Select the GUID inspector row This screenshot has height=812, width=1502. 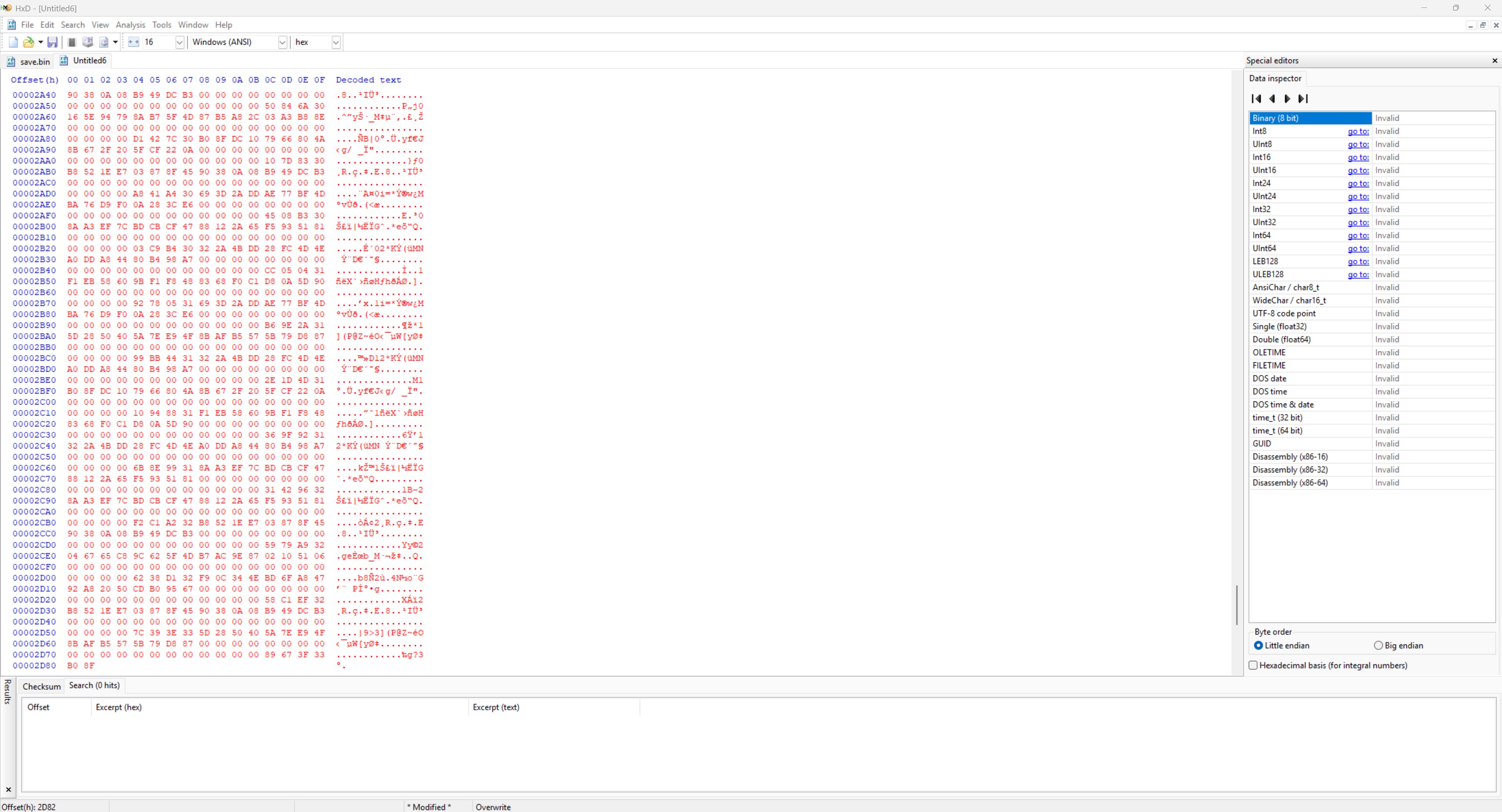coord(1372,443)
